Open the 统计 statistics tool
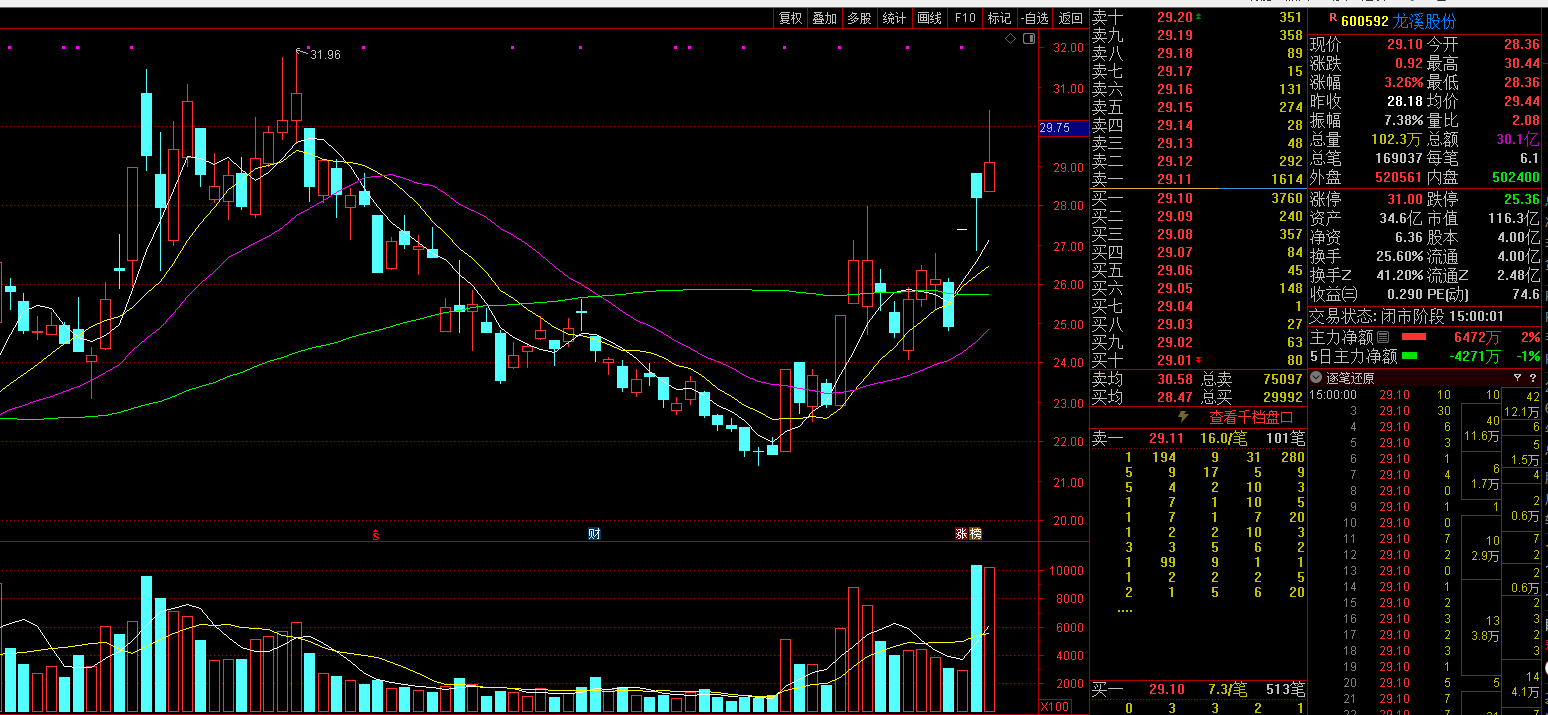Viewport: 1548px width, 715px height. [x=895, y=18]
